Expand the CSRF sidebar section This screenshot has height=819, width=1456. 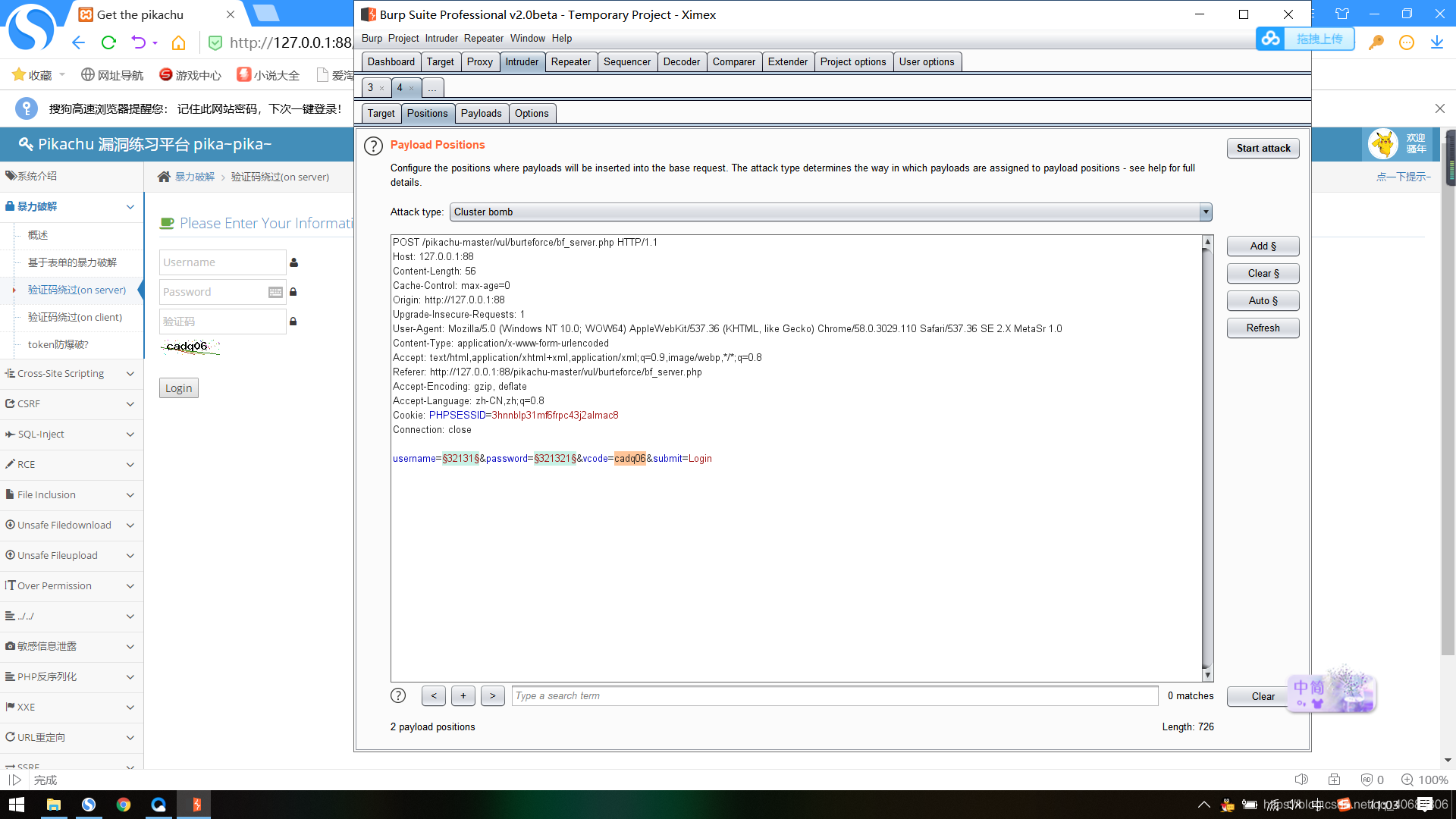point(72,404)
